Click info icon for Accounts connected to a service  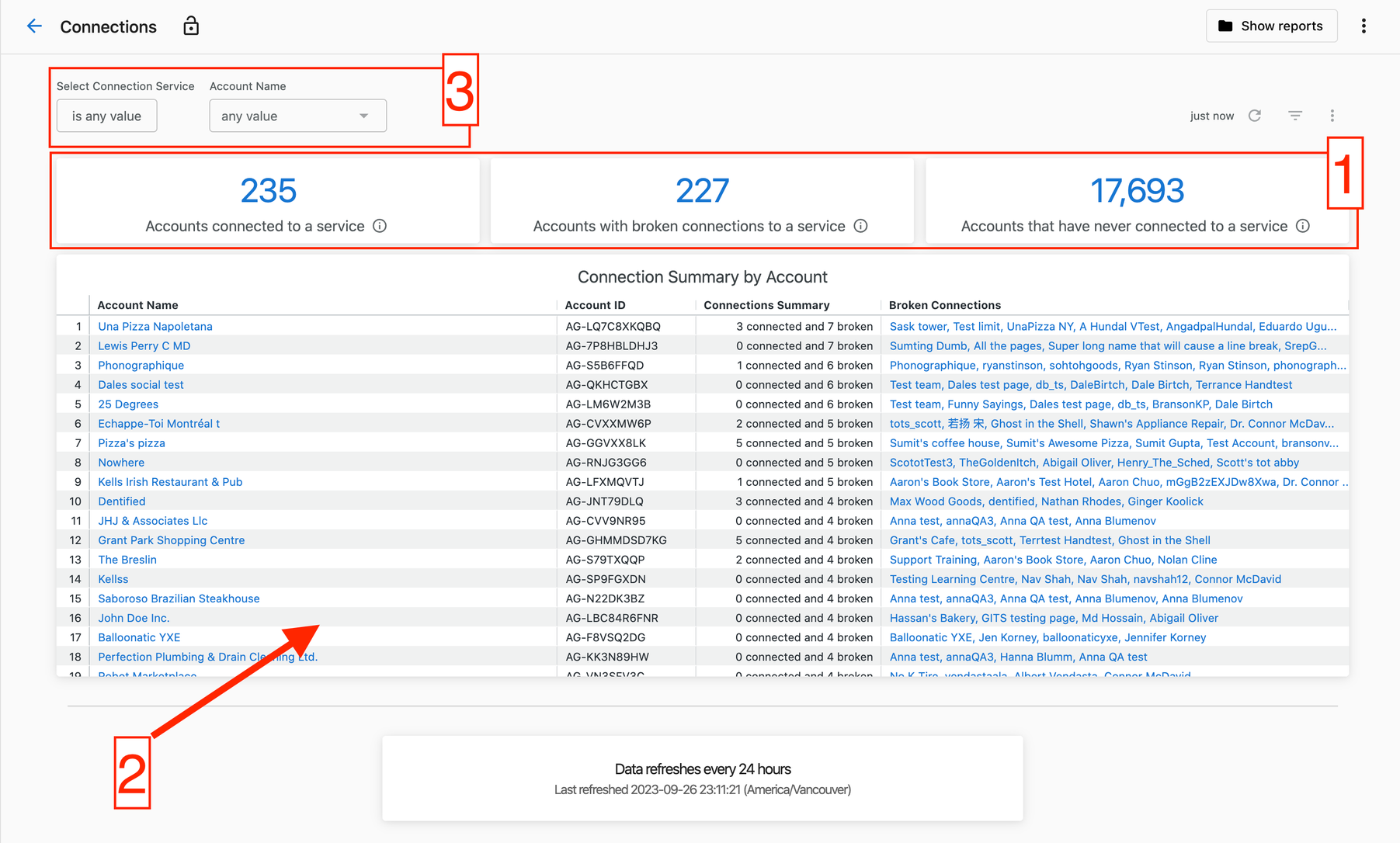(x=380, y=226)
